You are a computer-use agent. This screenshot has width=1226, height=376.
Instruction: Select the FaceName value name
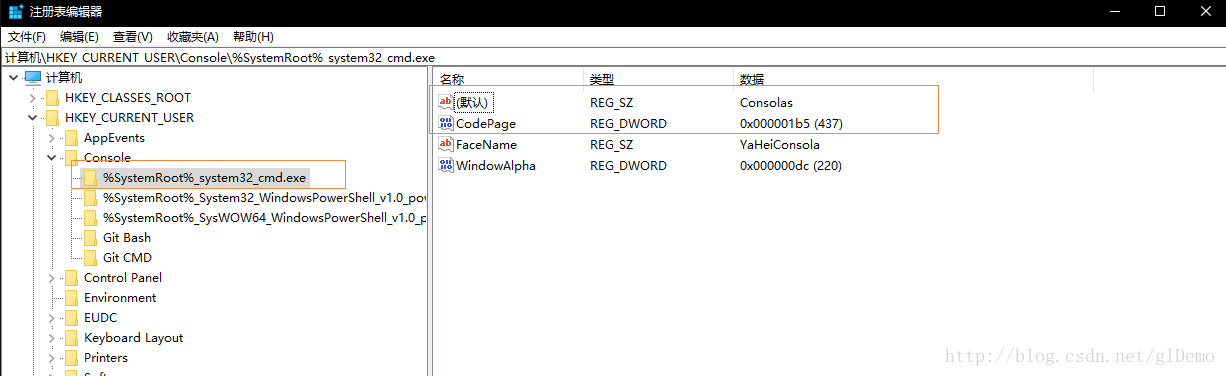pos(487,145)
